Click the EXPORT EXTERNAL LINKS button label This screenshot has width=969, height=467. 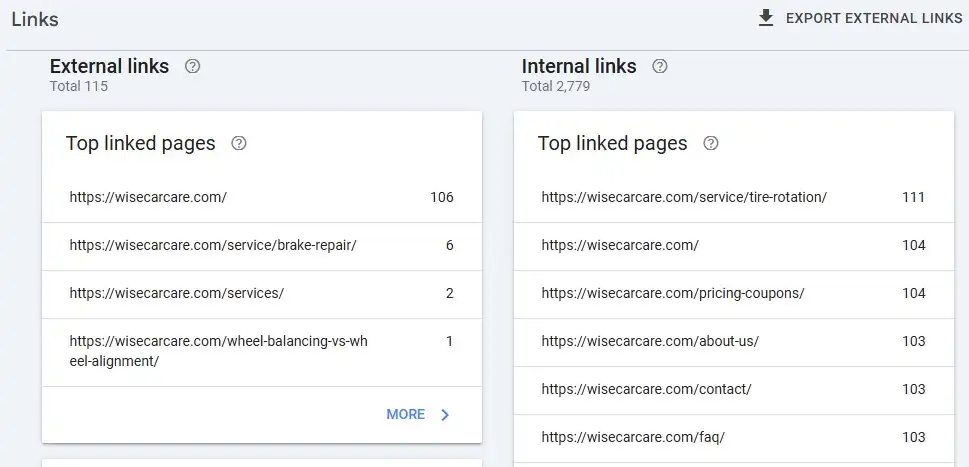pos(874,19)
